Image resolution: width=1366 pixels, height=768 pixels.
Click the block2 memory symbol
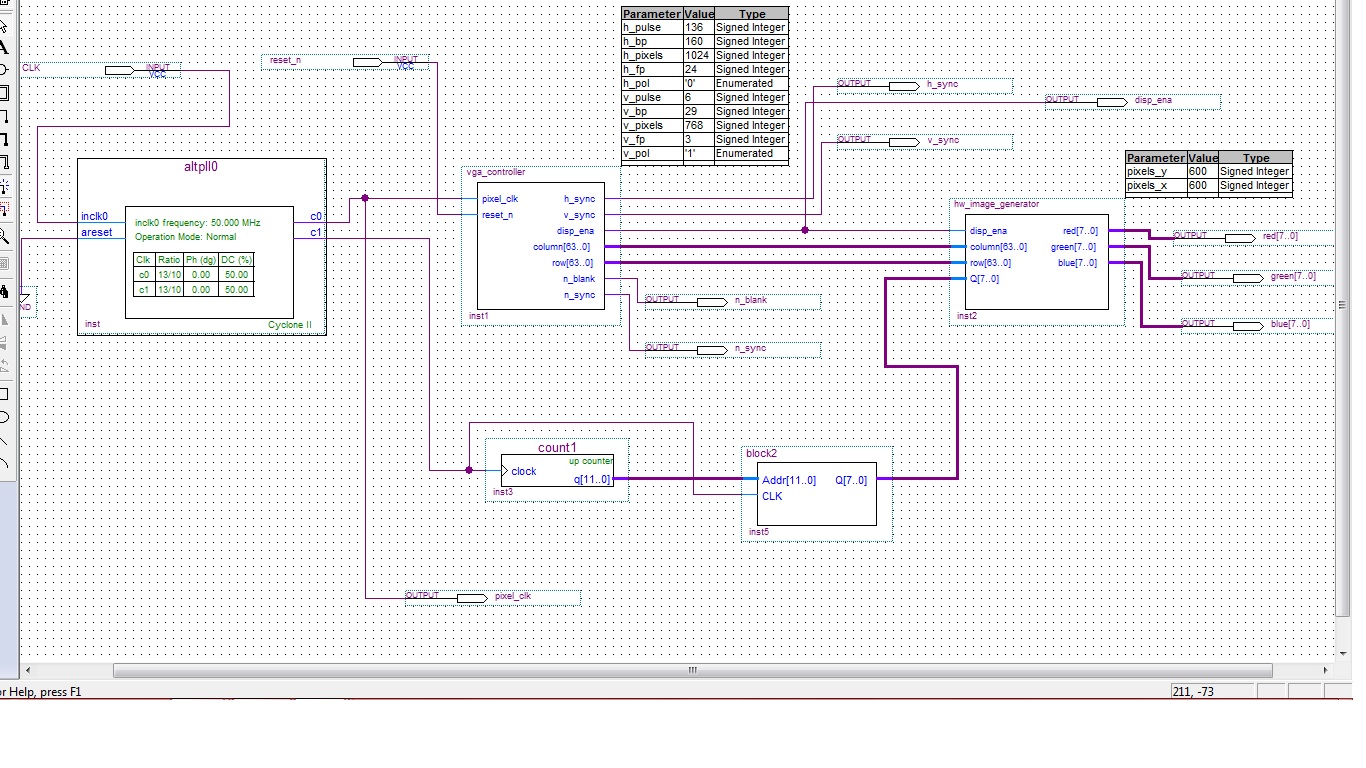816,493
